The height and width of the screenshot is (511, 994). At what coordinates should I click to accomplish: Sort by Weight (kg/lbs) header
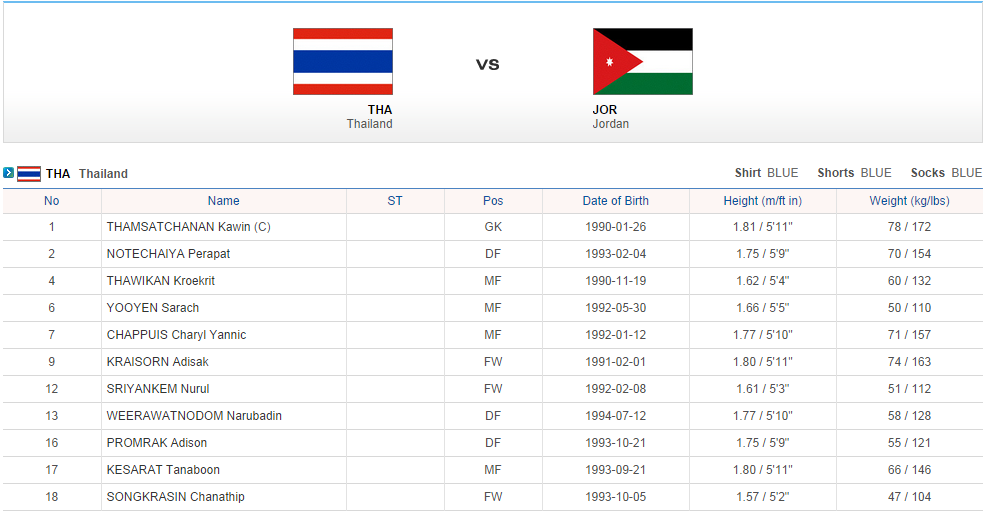pyautogui.click(x=909, y=201)
